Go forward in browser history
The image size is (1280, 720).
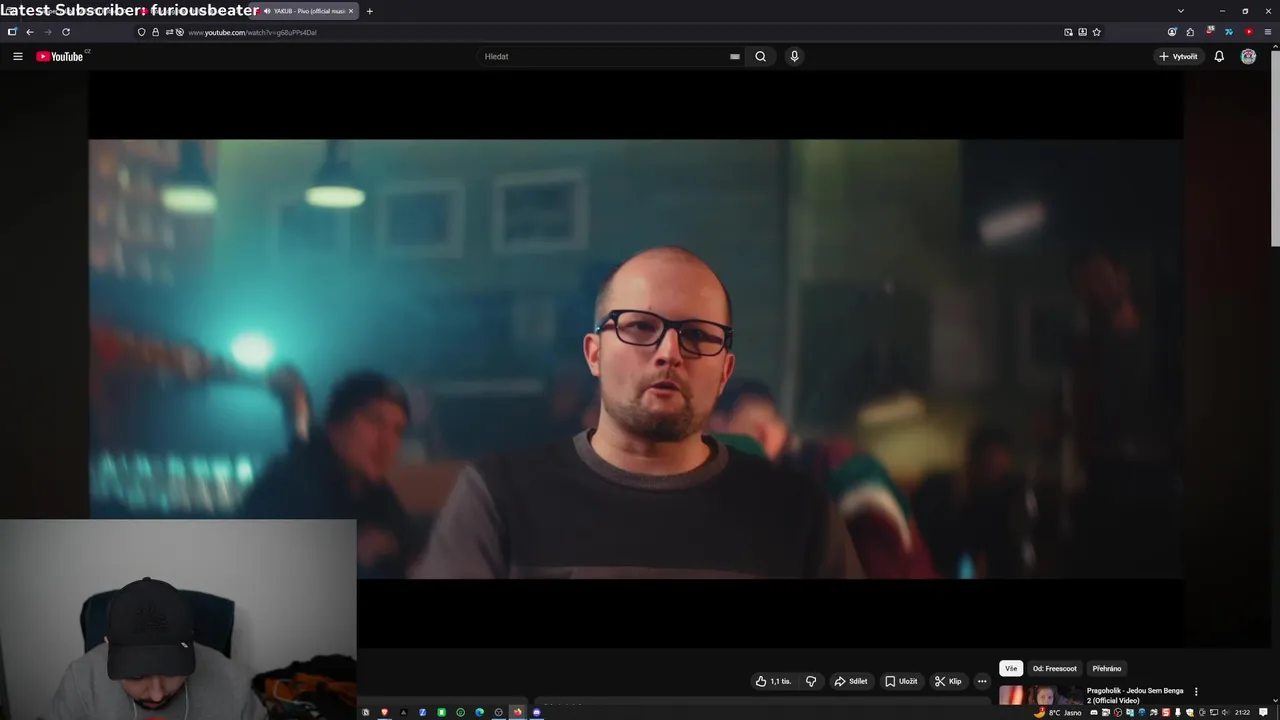click(x=47, y=32)
